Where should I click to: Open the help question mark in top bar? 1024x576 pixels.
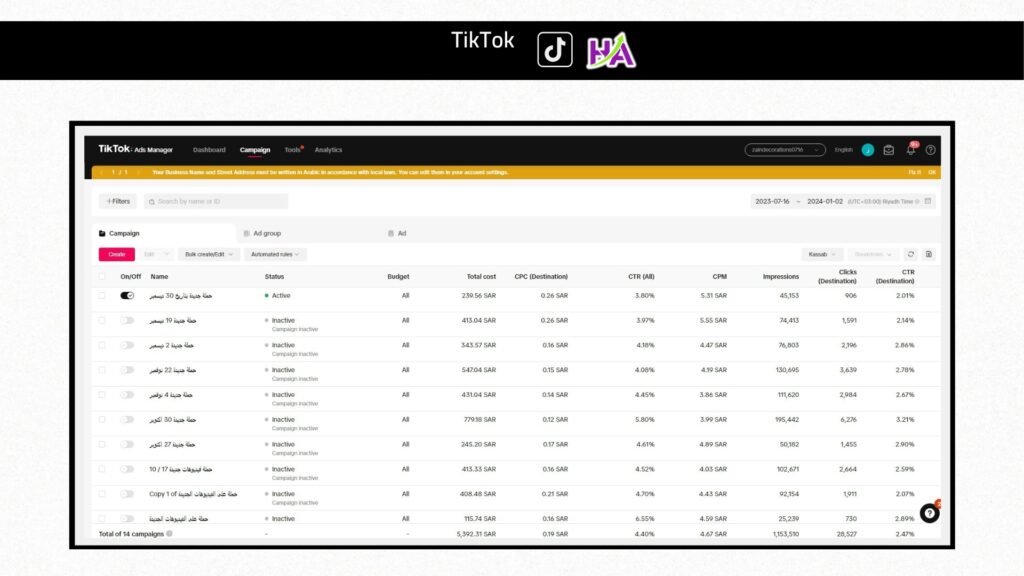click(x=931, y=150)
